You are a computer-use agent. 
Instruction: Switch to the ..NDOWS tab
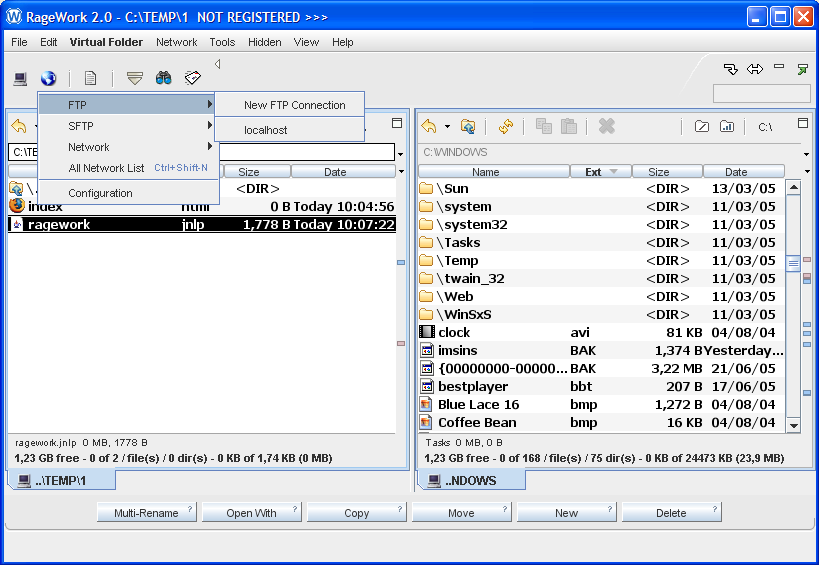click(x=471, y=480)
